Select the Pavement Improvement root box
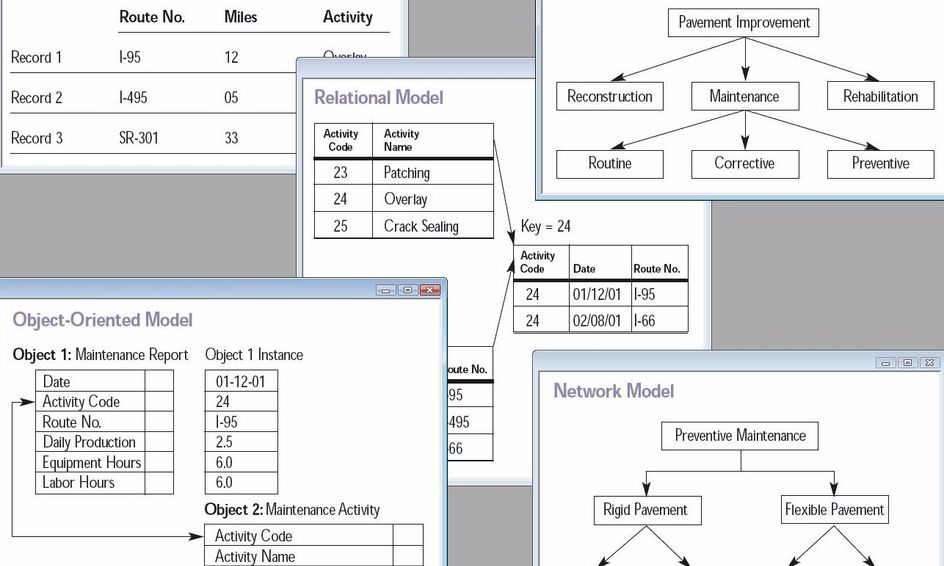 (744, 23)
